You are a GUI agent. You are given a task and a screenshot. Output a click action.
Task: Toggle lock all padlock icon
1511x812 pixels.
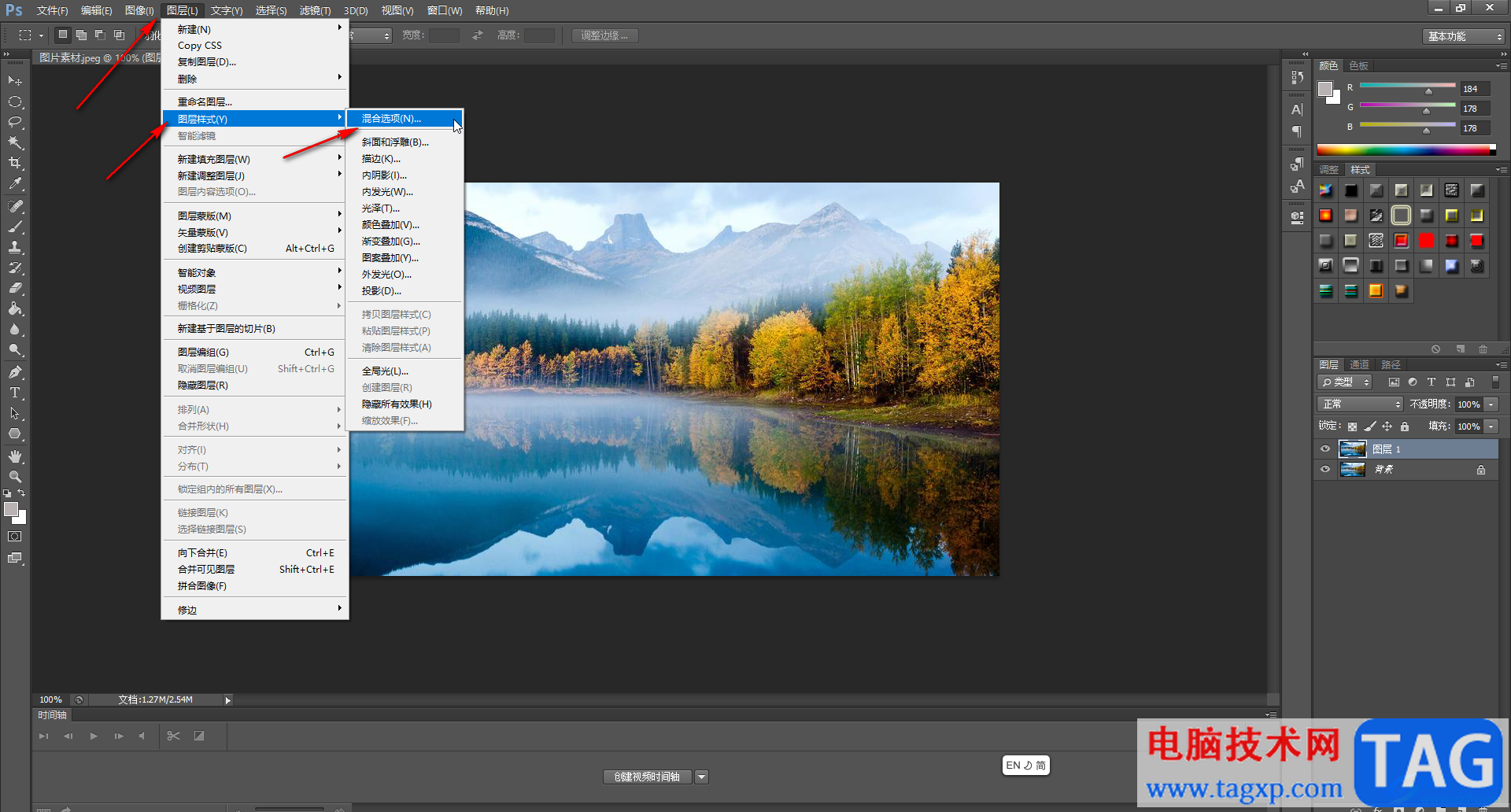tap(1405, 426)
